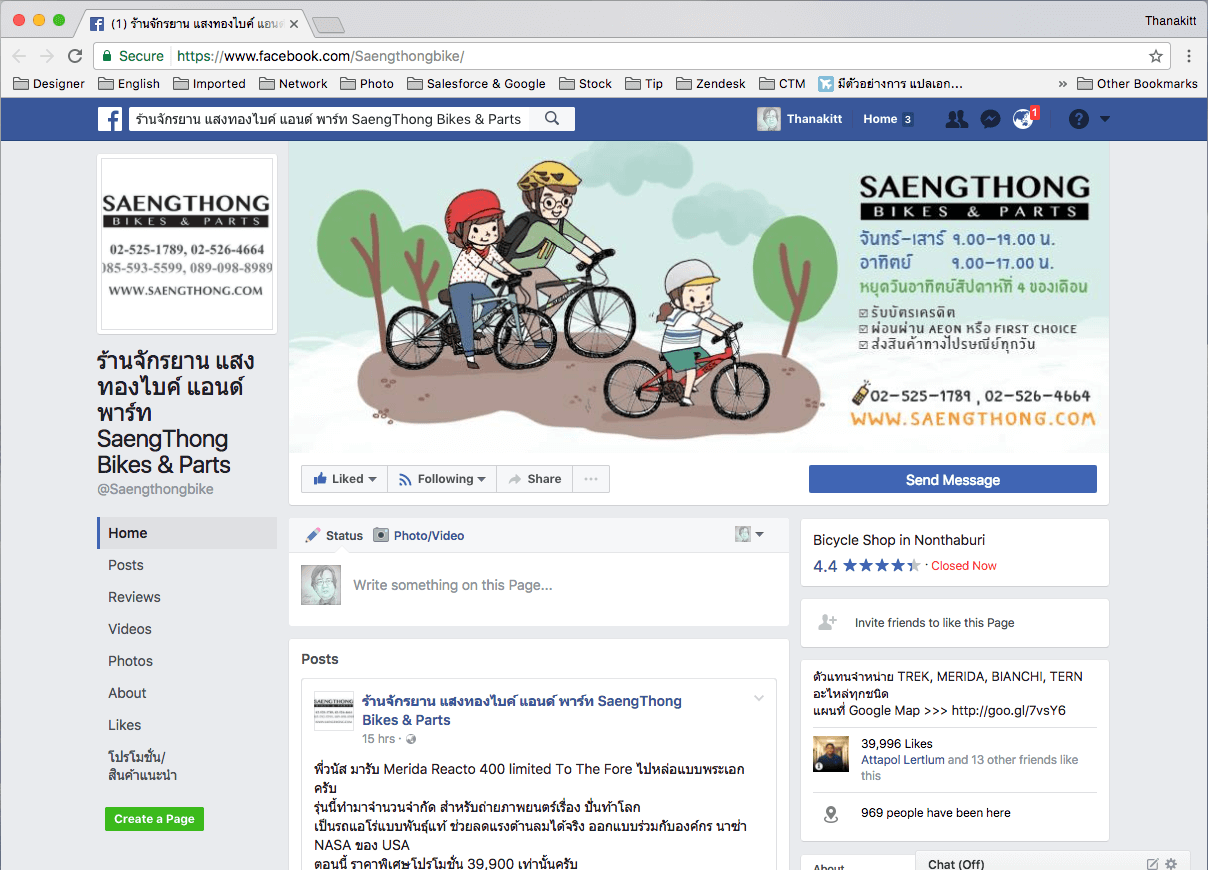This screenshot has width=1208, height=870.
Task: Click the 969 people have been here text
Action: (x=935, y=813)
